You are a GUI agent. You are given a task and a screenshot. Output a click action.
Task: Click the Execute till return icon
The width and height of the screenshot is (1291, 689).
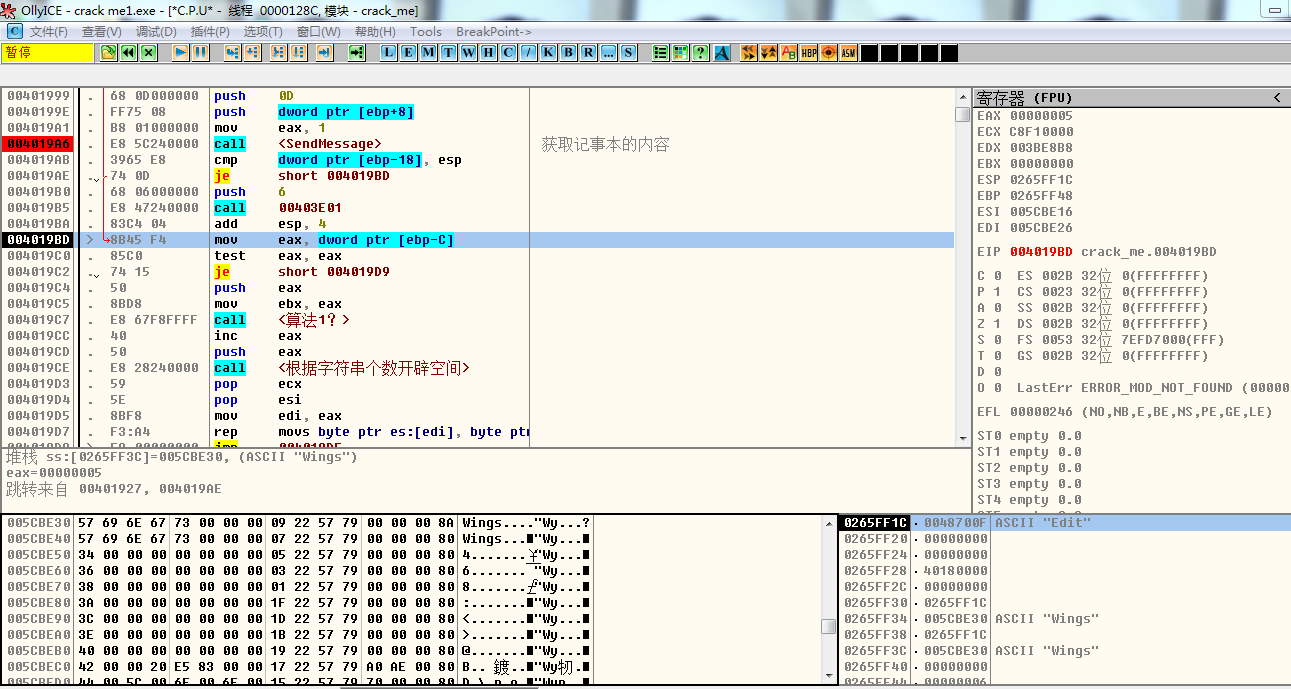(x=325, y=52)
